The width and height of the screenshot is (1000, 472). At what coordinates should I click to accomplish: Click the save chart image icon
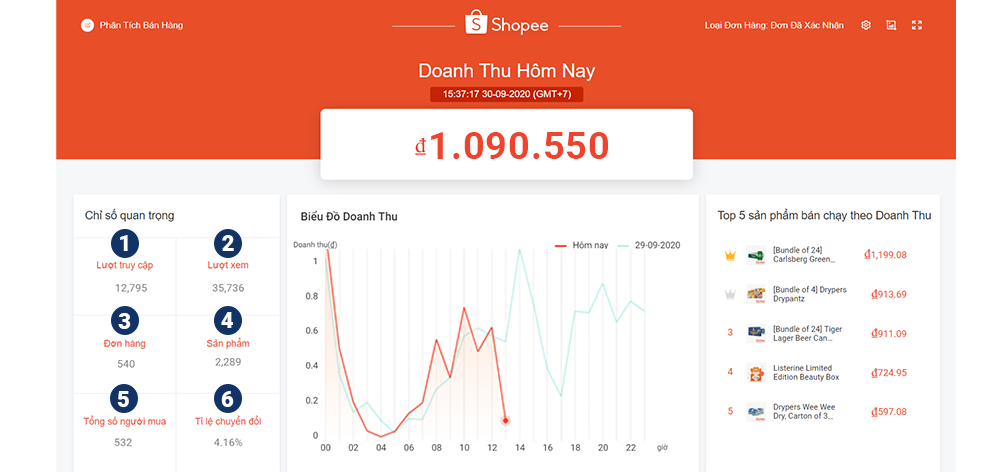click(891, 26)
